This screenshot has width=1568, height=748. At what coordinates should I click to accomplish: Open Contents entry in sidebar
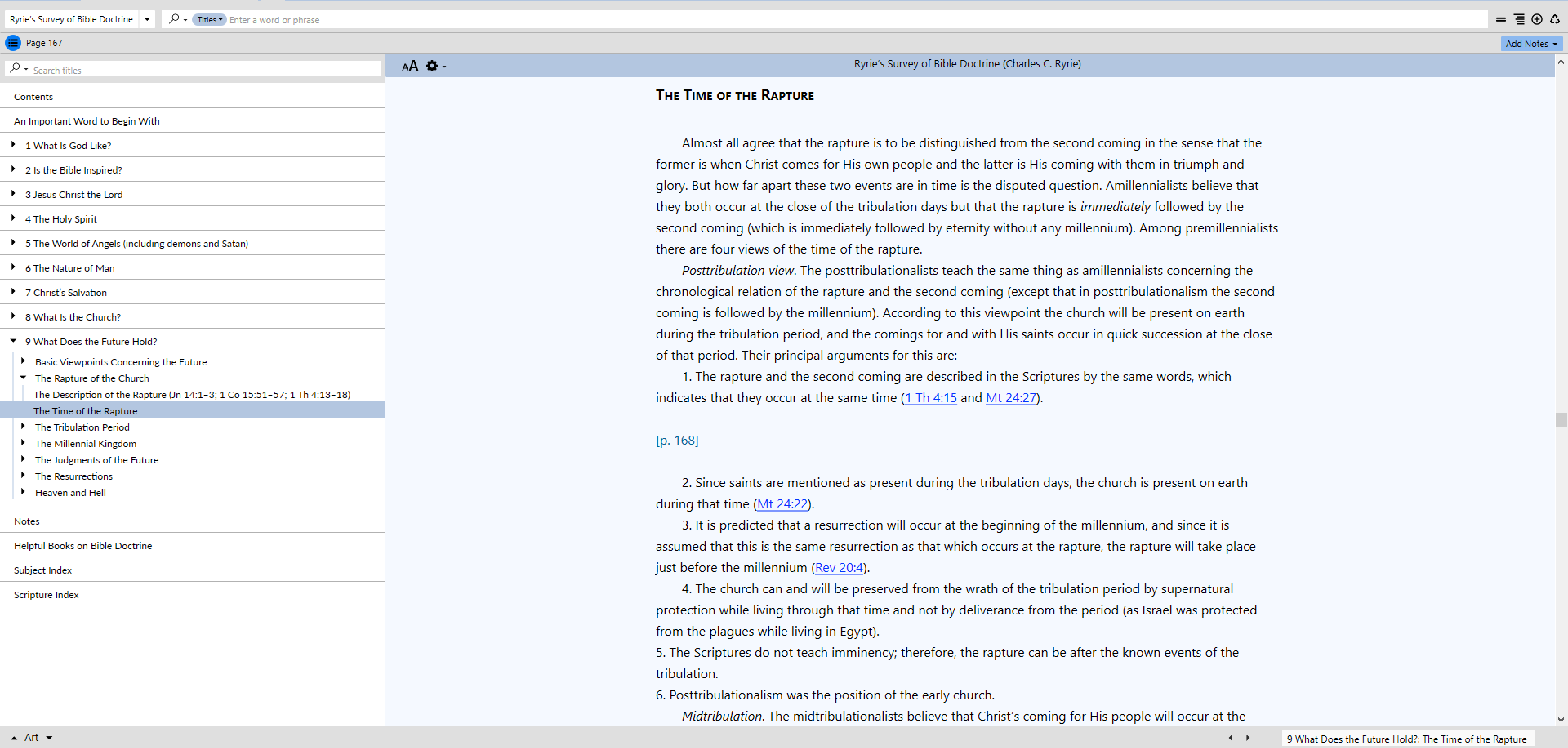(x=192, y=96)
